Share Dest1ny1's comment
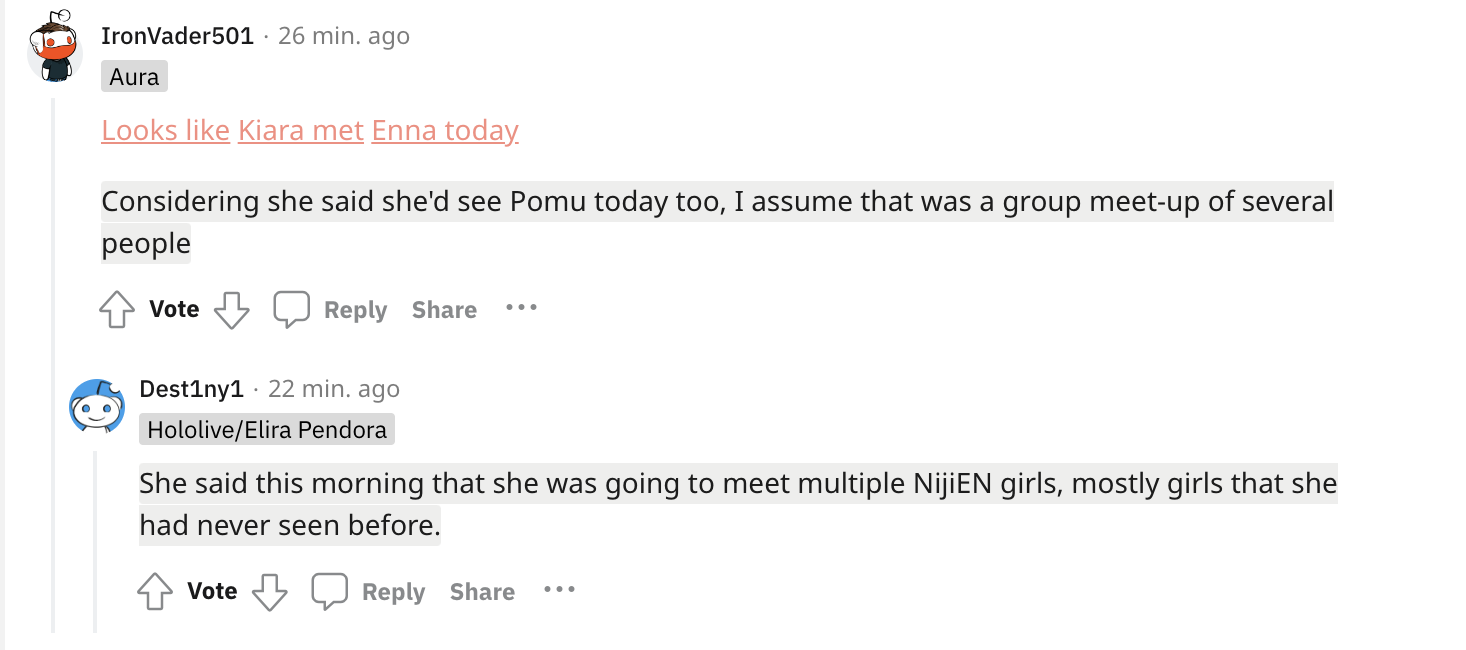 pyautogui.click(x=482, y=592)
